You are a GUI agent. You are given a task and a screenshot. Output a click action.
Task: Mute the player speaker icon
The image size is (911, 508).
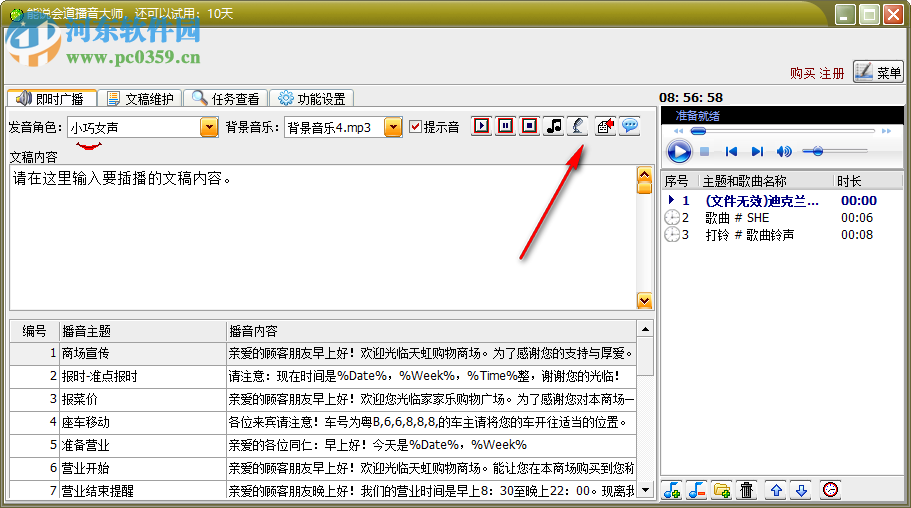pos(784,152)
